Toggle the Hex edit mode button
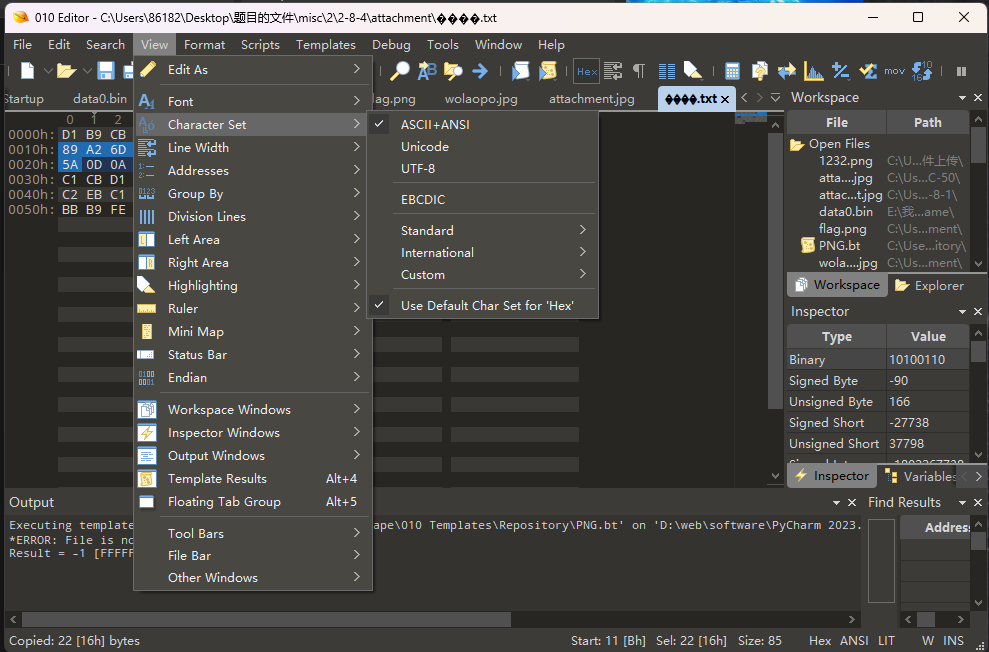 pos(587,71)
